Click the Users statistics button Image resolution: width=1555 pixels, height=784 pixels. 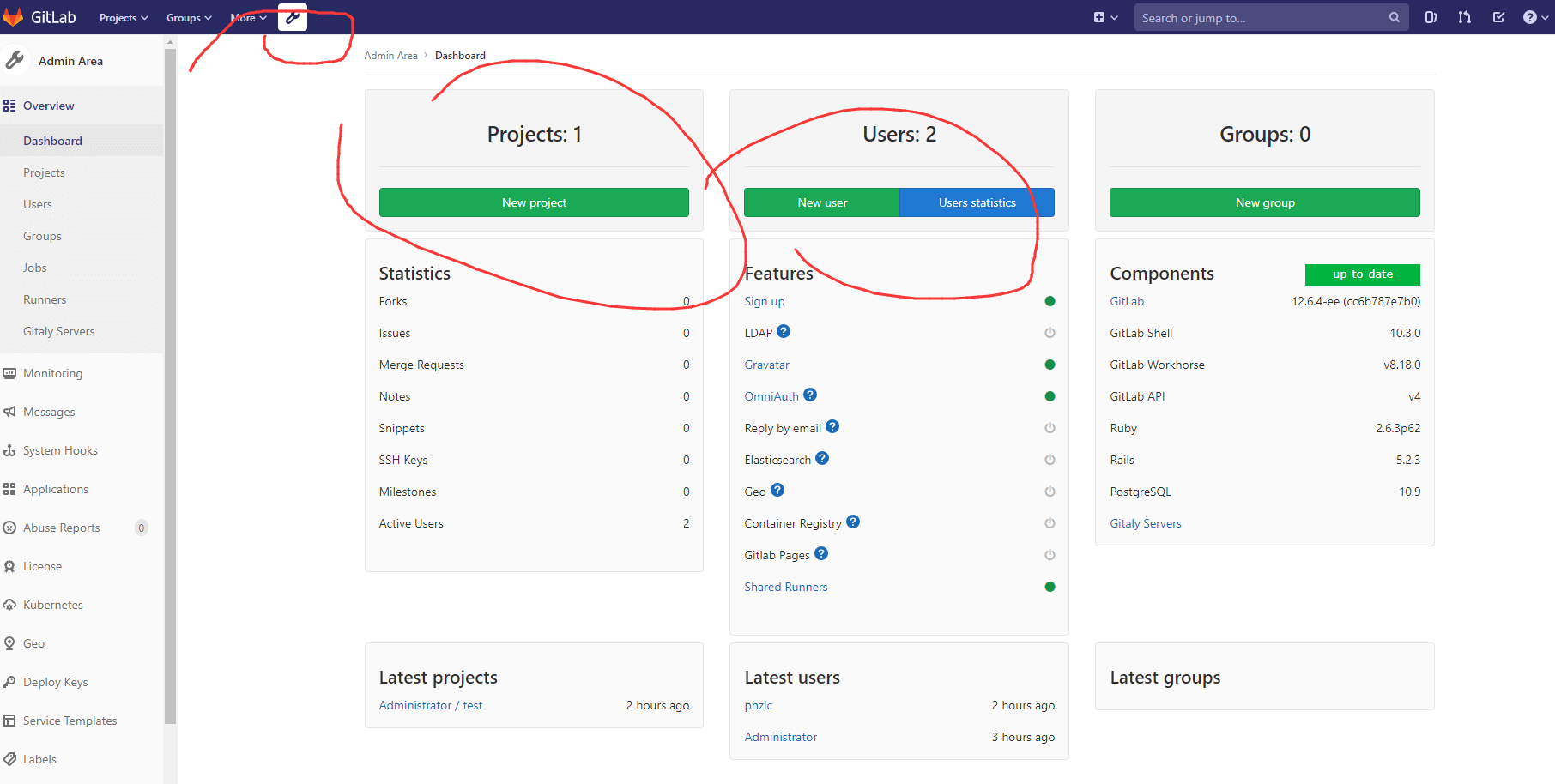[x=977, y=202]
